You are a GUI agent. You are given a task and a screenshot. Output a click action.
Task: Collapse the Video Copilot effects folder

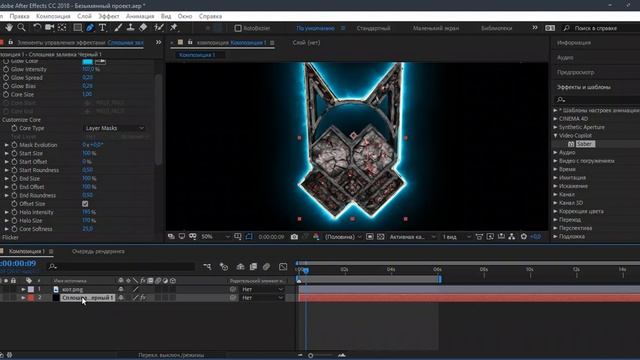point(556,136)
